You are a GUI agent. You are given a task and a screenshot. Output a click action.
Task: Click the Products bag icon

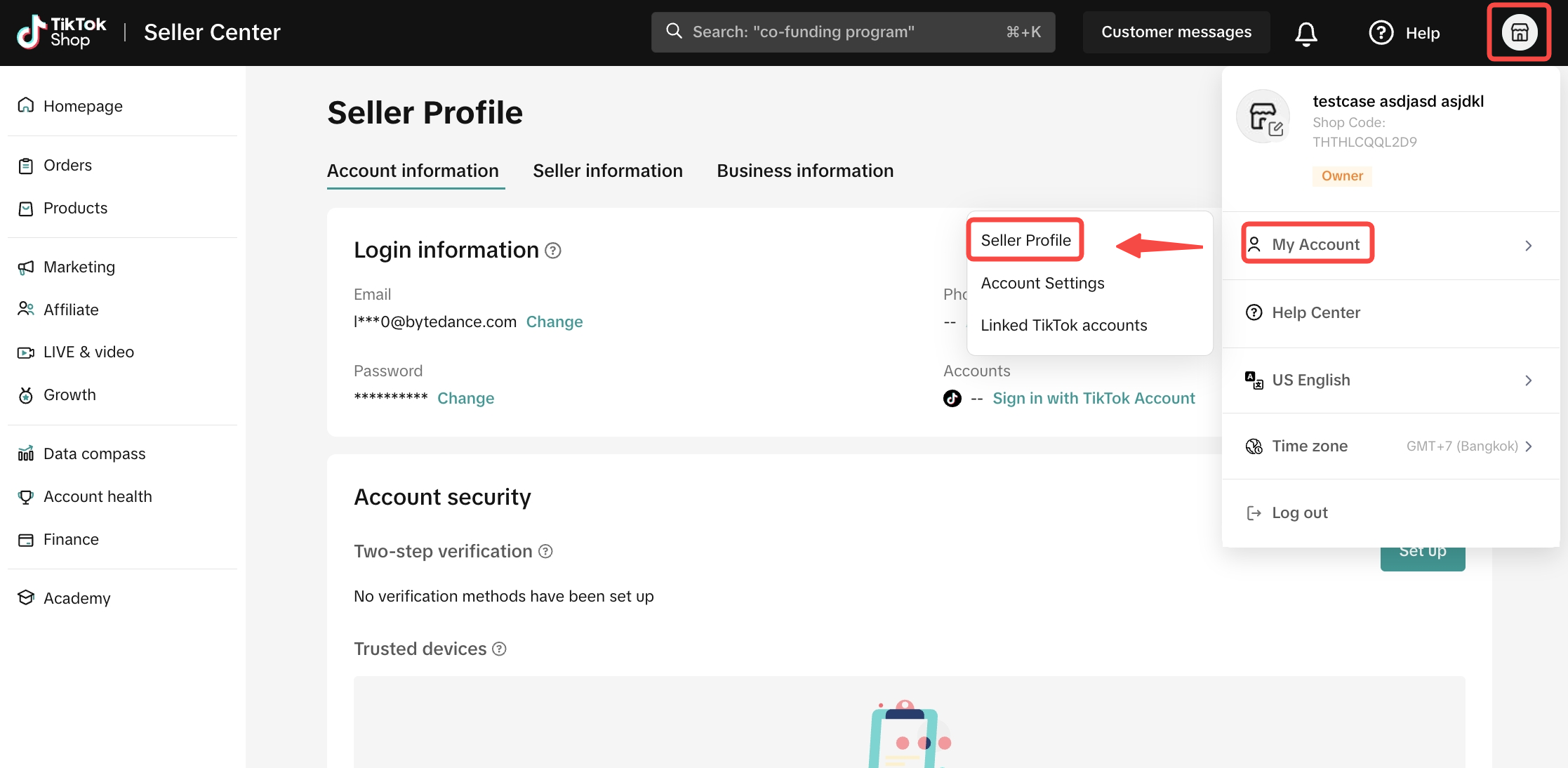(26, 208)
